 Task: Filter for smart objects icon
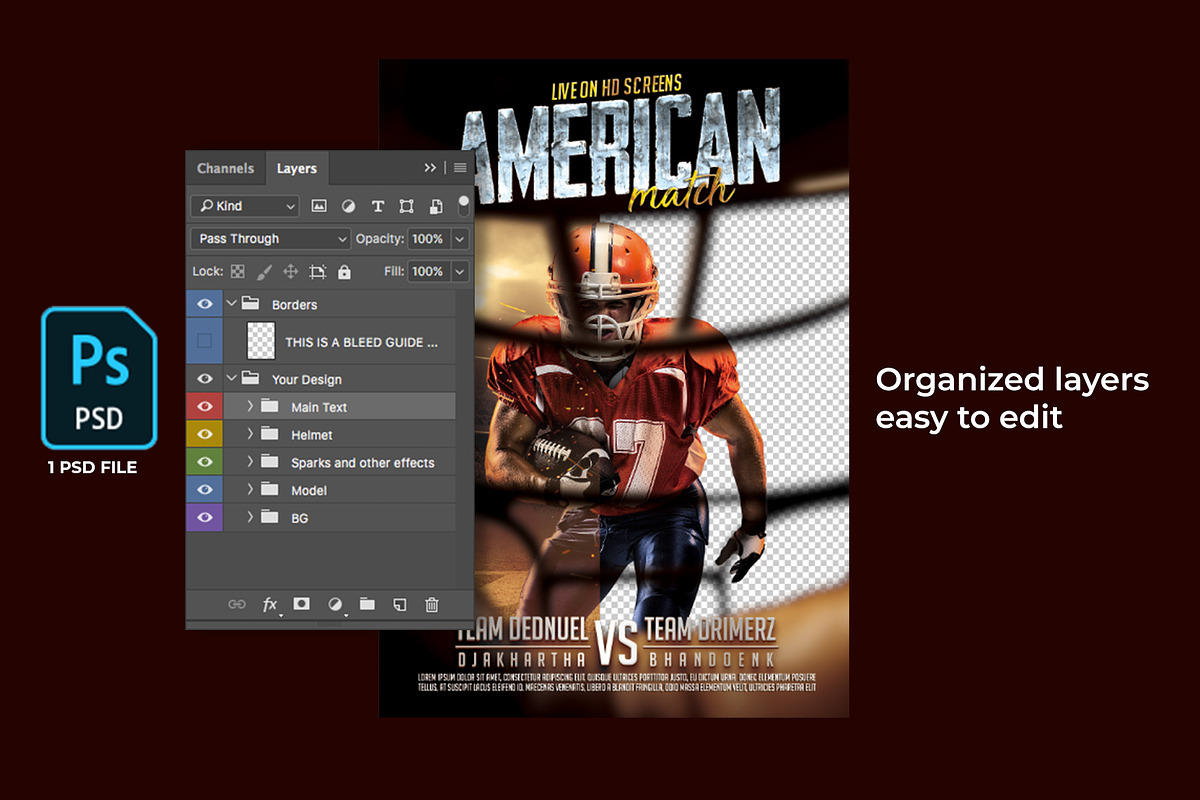[x=436, y=206]
